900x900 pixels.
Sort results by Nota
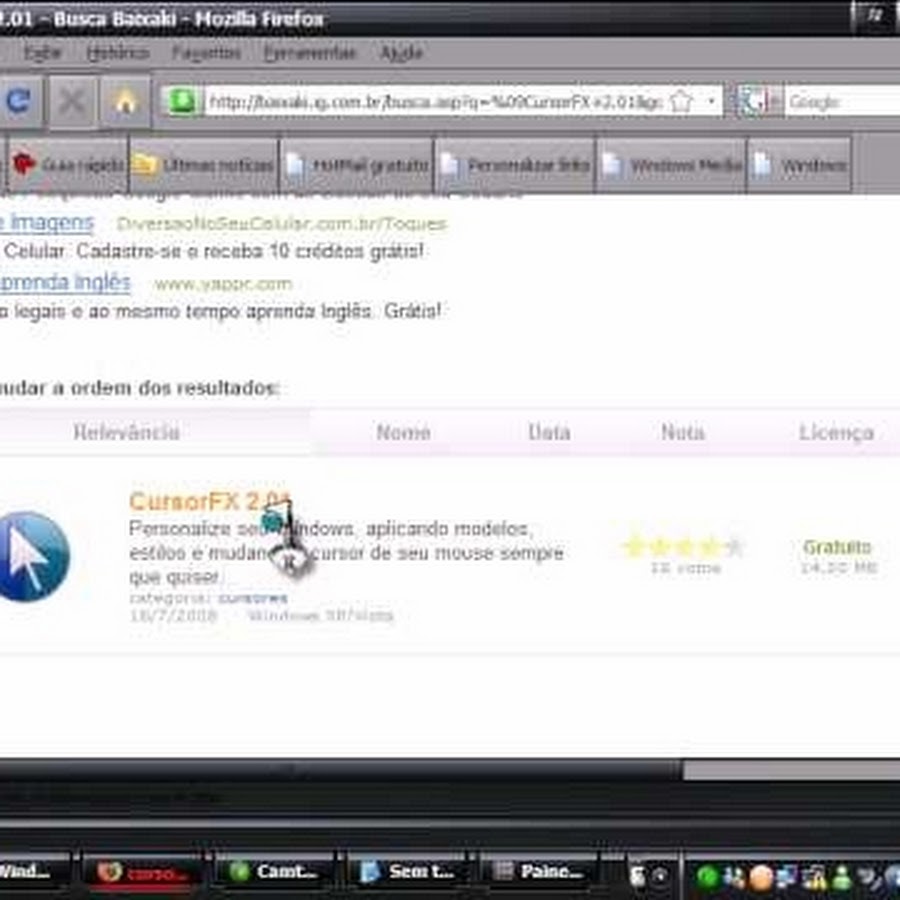(x=683, y=432)
